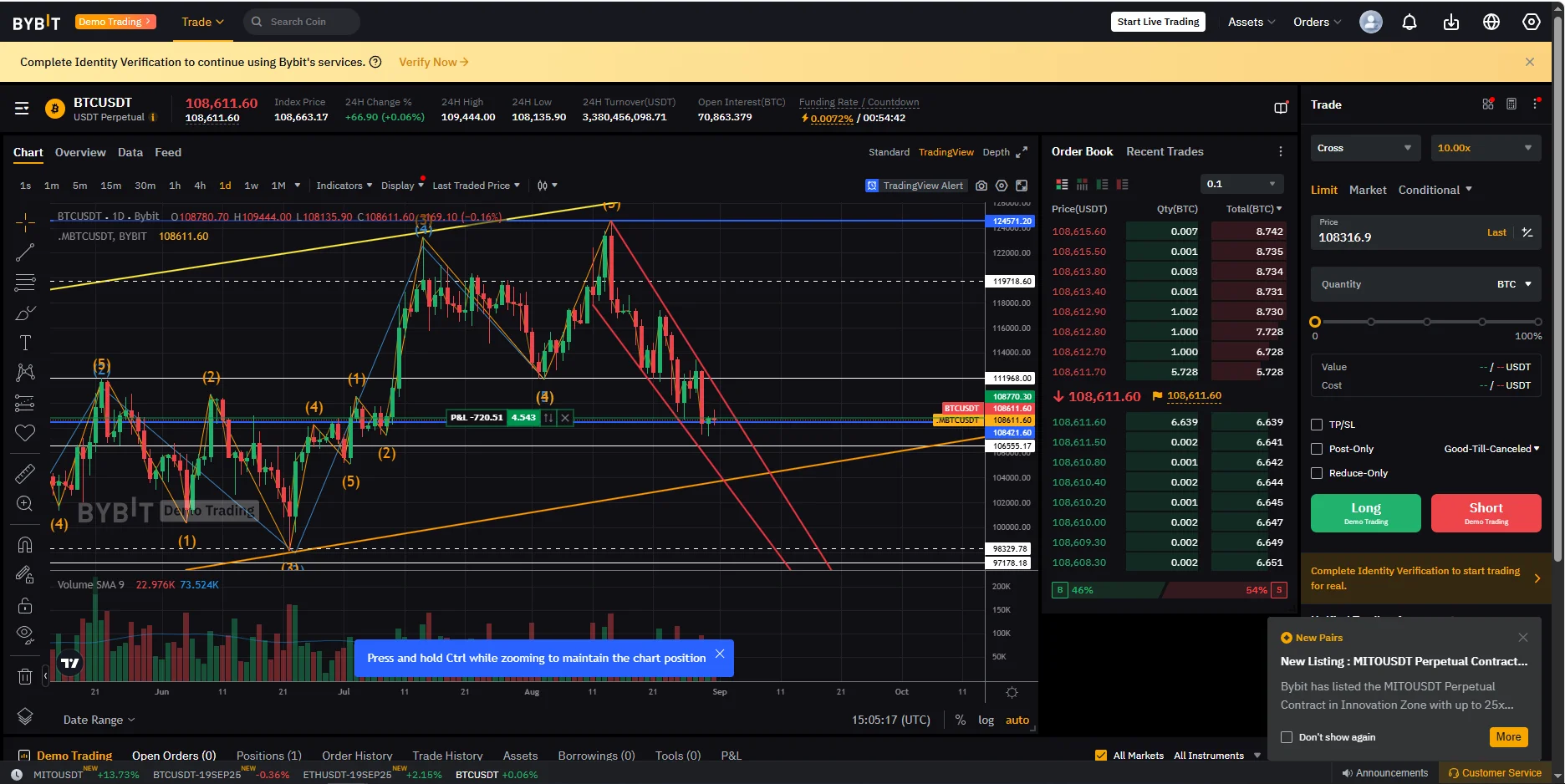Select the ruler measure tool
1565x784 pixels.
[x=25, y=474]
